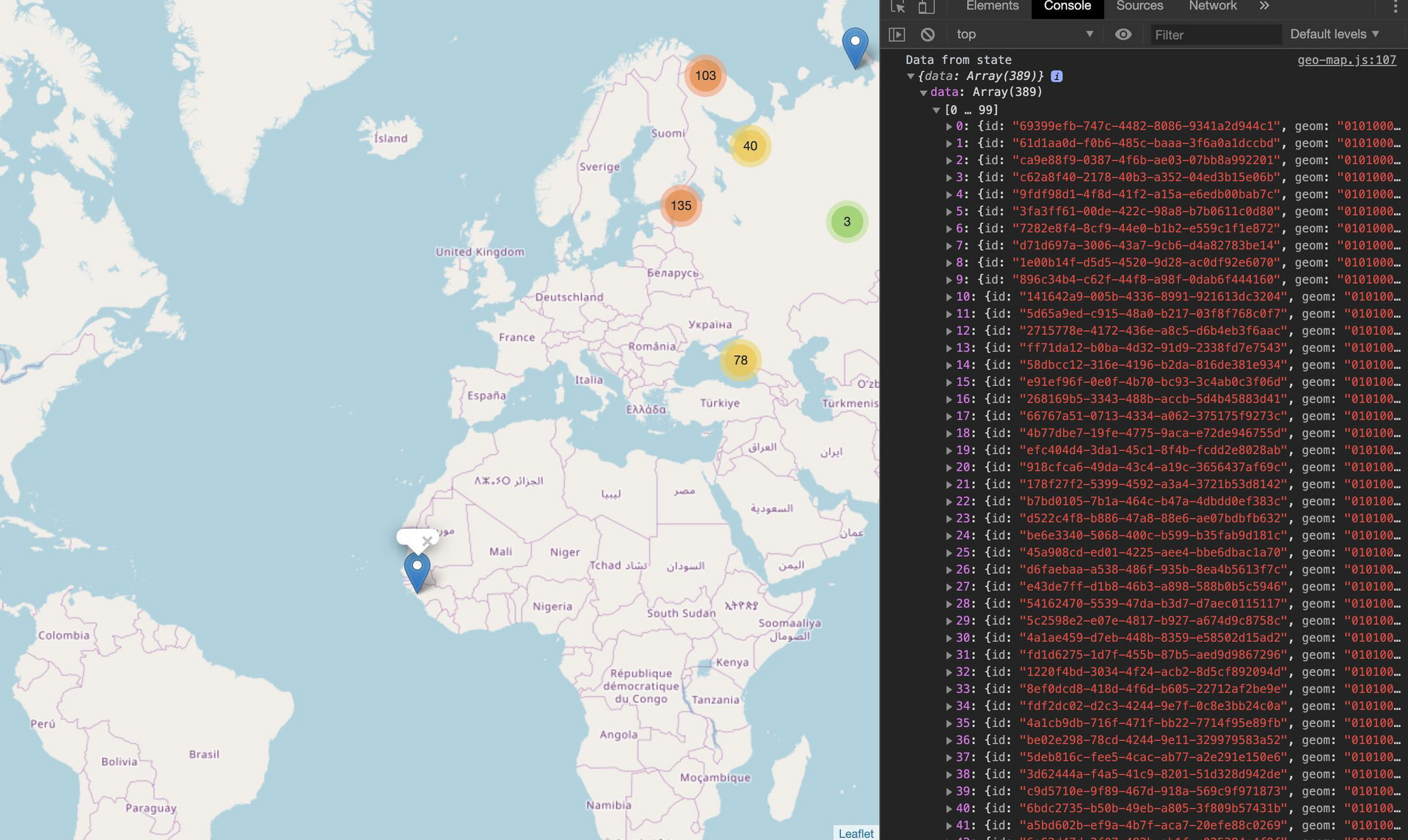Viewport: 1408px width, 840px height.
Task: Collapse the [0 … 99] range group
Action: 936,110
